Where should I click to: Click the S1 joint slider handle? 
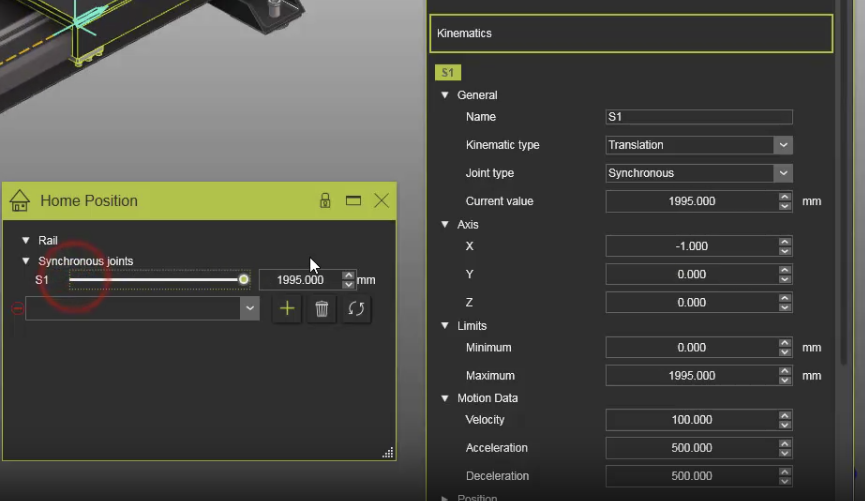click(x=244, y=280)
